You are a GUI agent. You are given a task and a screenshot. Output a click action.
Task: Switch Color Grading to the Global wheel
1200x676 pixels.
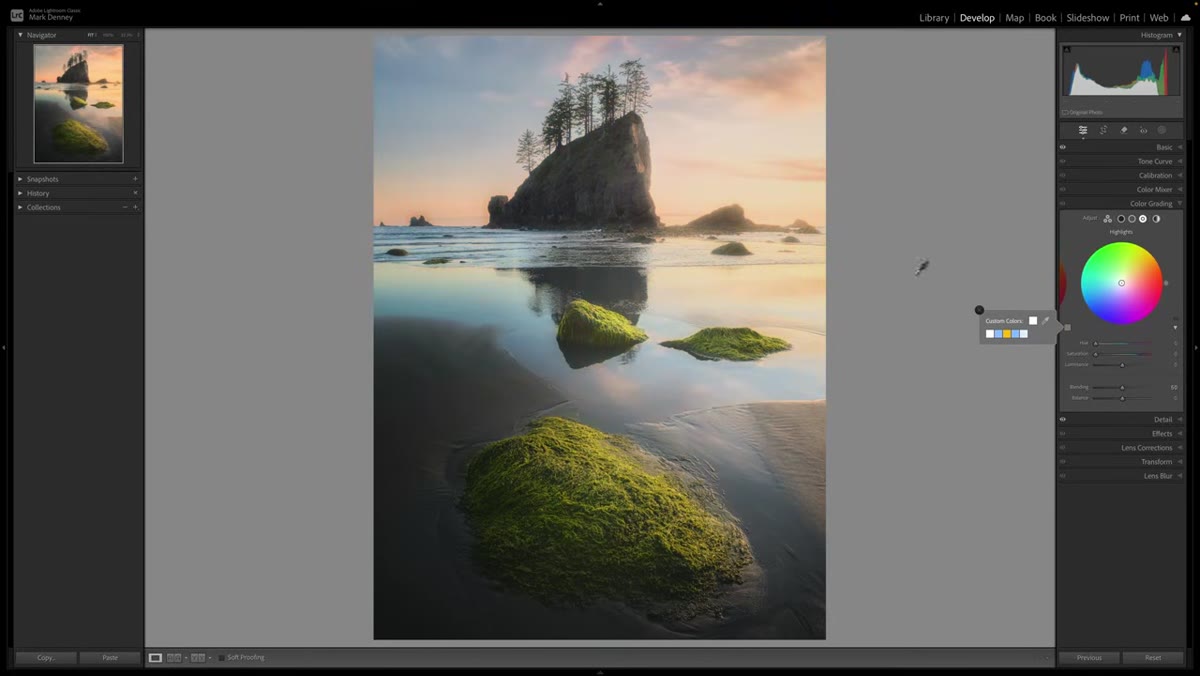(1156, 218)
